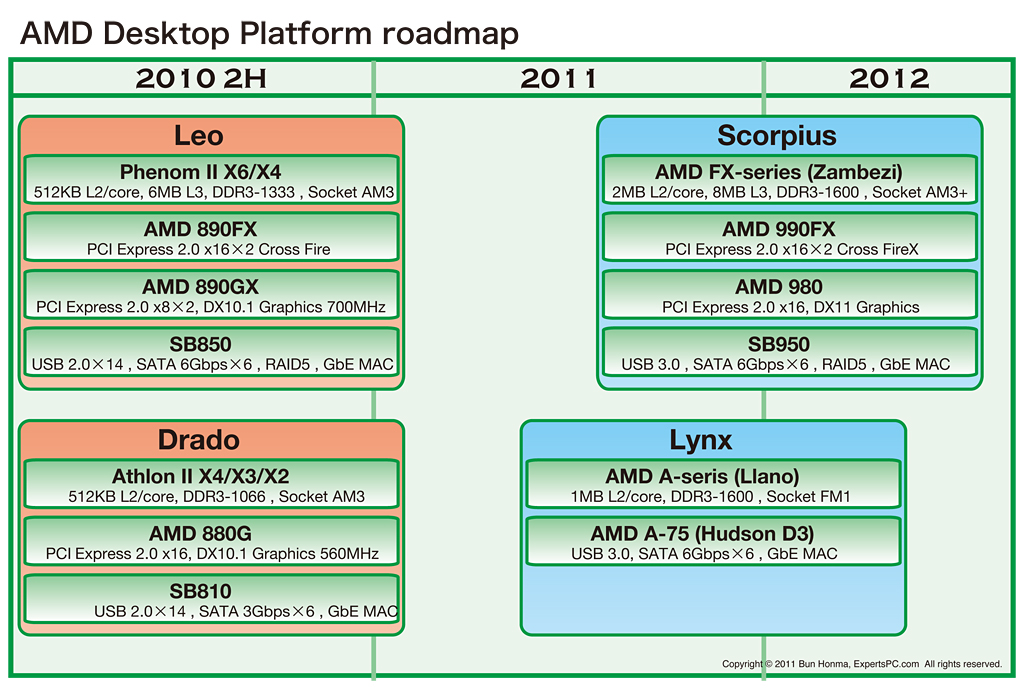Click the copyright notice by Bun Honma
Image resolution: width=1024 pixels, height=691 pixels.
[x=861, y=664]
